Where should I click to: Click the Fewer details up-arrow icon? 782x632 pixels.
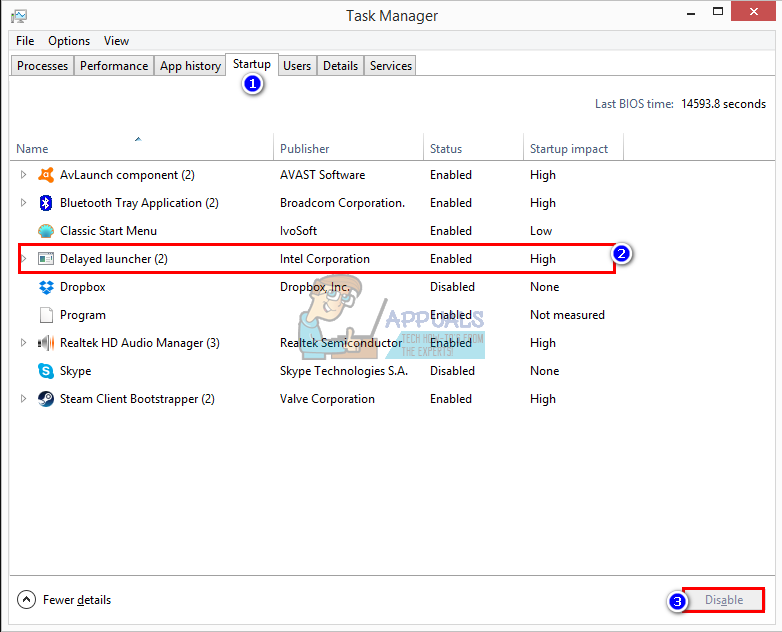[x=26, y=600]
